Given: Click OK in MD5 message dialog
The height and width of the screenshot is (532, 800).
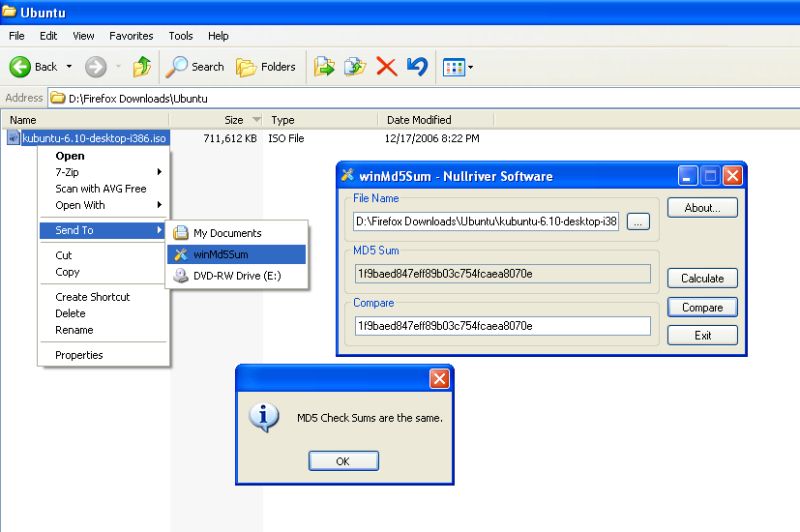Looking at the screenshot, I should tap(343, 461).
